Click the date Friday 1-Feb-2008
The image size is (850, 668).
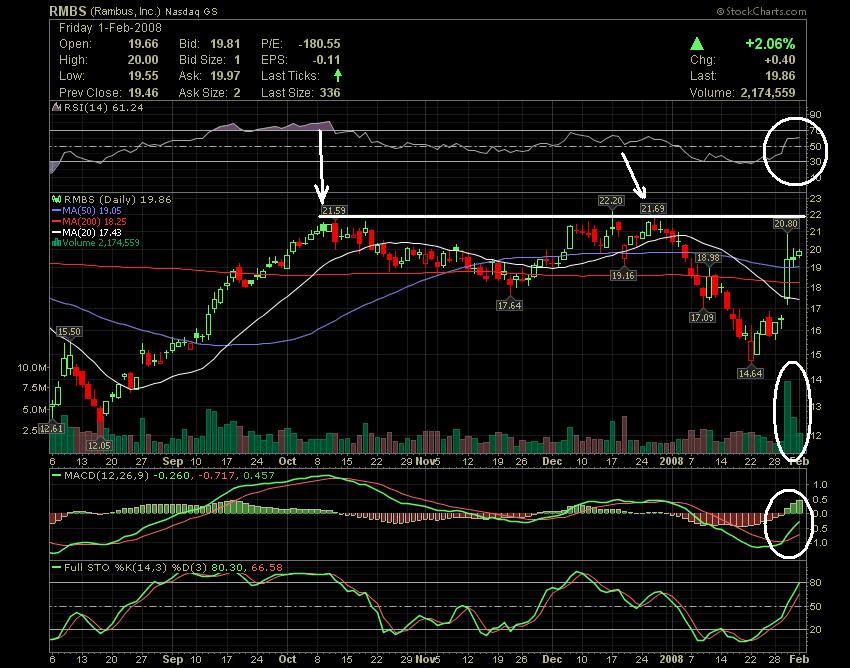(x=110, y=28)
